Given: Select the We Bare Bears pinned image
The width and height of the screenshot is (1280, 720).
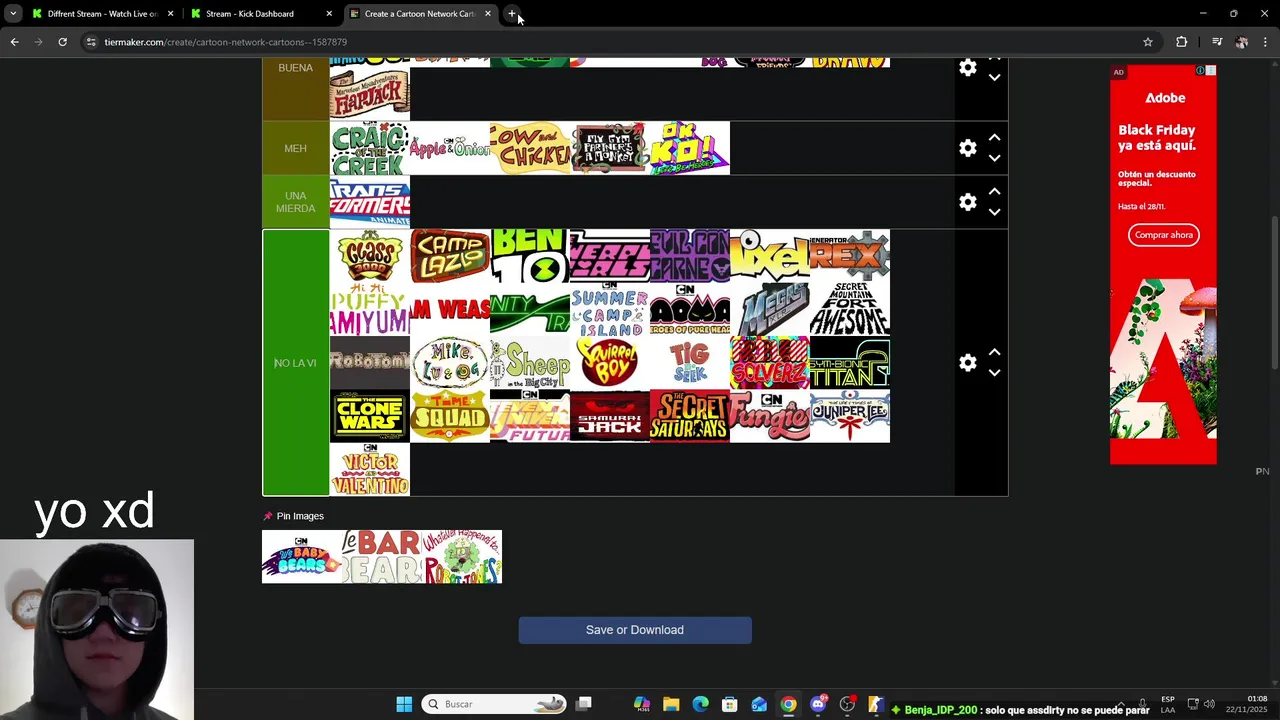Looking at the screenshot, I should coord(382,557).
